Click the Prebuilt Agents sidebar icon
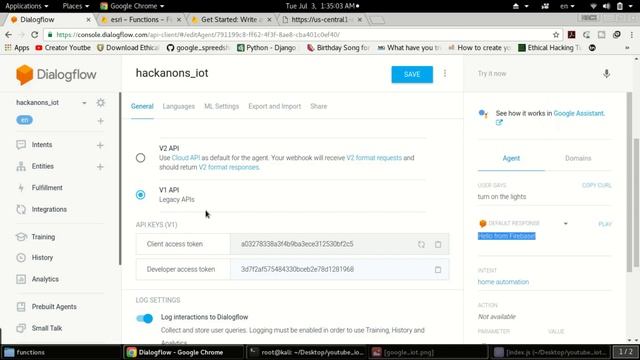The image size is (640, 360). click(21, 307)
